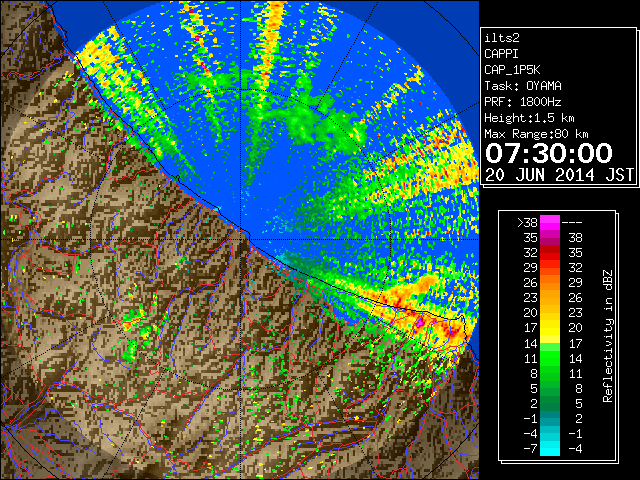Image resolution: width=640 pixels, height=480 pixels.
Task: Click the 'Height:1.5 km' line
Action: [x=529, y=118]
